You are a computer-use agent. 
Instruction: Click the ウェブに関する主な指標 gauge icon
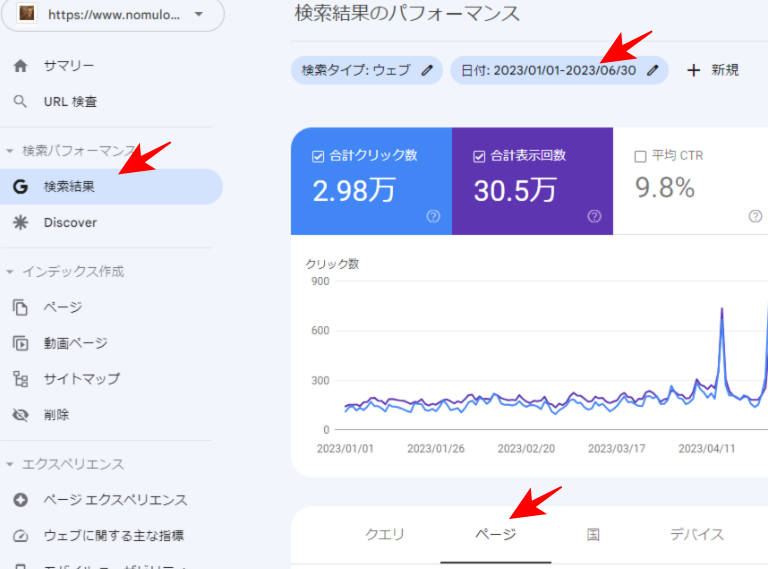[x=20, y=536]
